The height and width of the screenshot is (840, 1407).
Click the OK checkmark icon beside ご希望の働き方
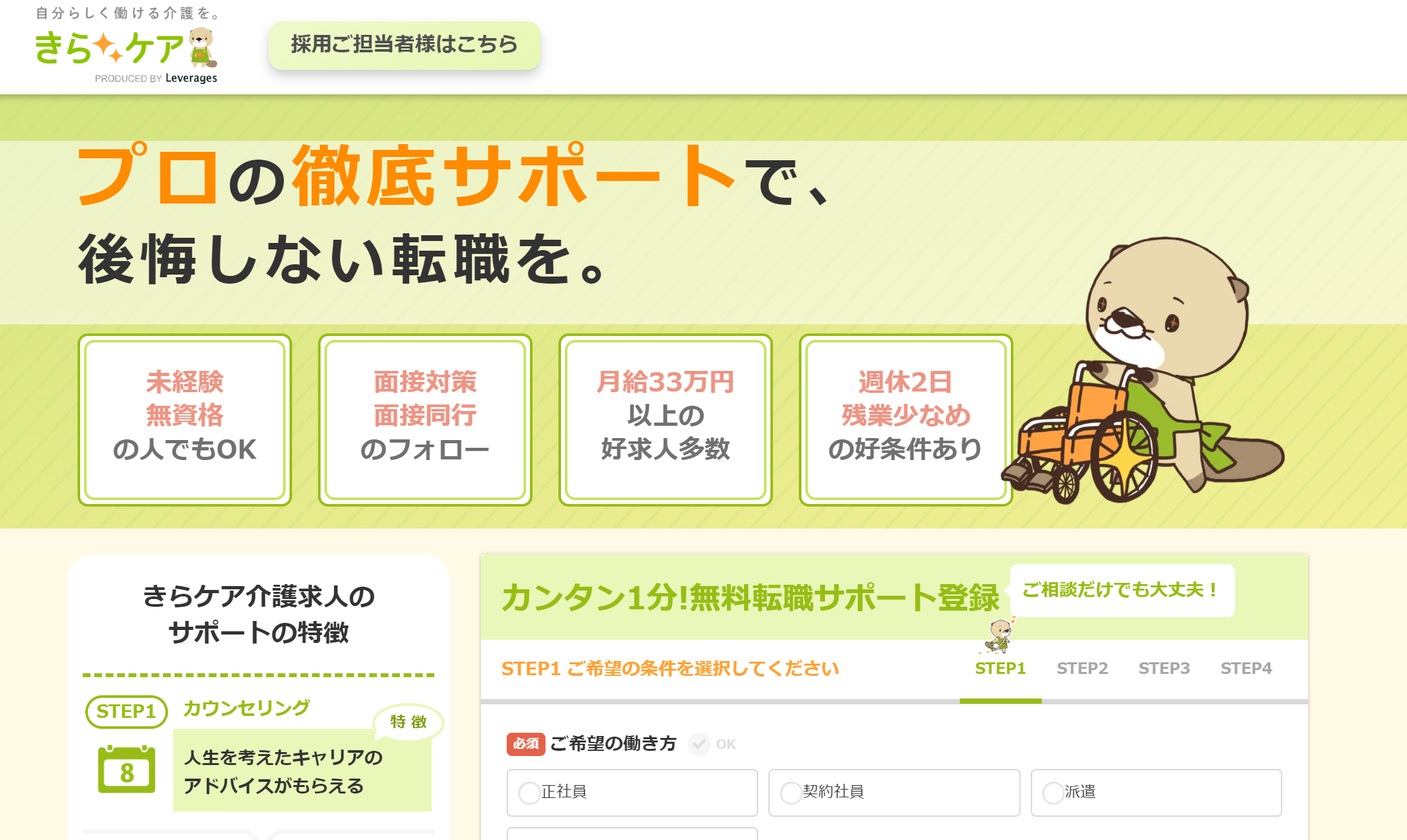tap(699, 744)
